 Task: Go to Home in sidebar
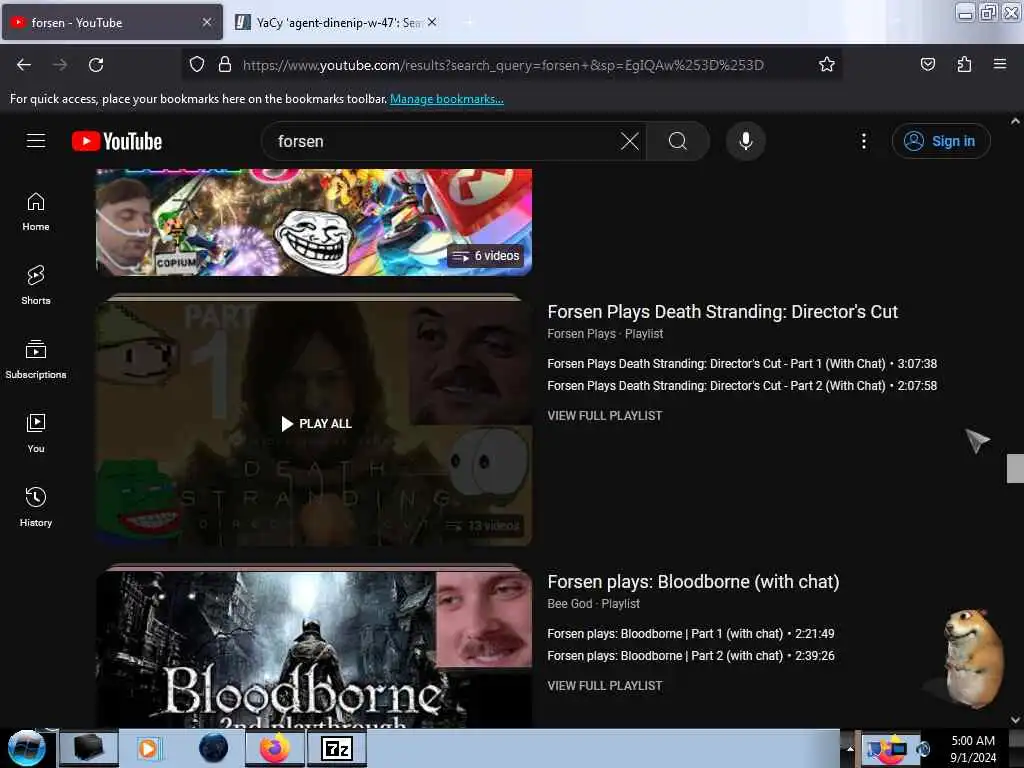click(36, 212)
